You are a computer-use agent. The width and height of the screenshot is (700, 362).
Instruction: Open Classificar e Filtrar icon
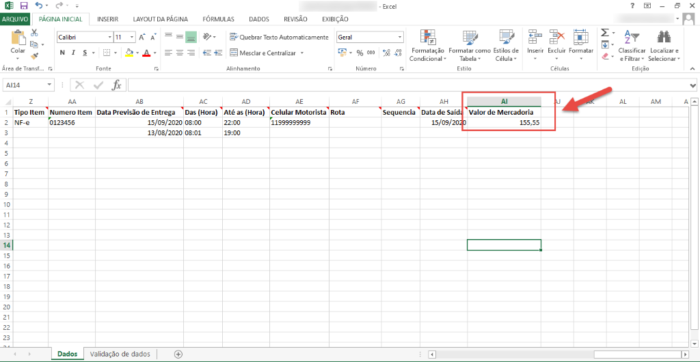pyautogui.click(x=632, y=37)
